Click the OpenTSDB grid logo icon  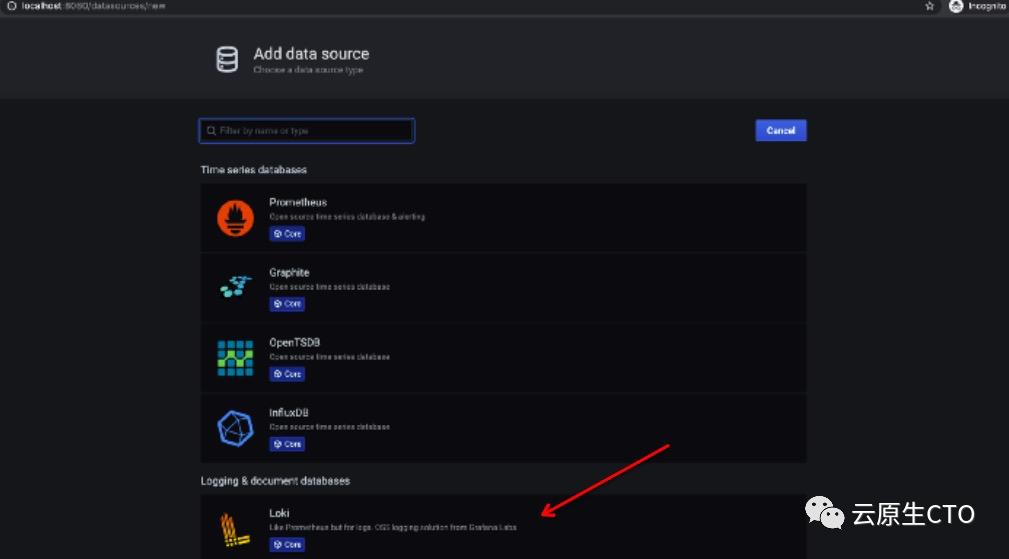pos(236,358)
